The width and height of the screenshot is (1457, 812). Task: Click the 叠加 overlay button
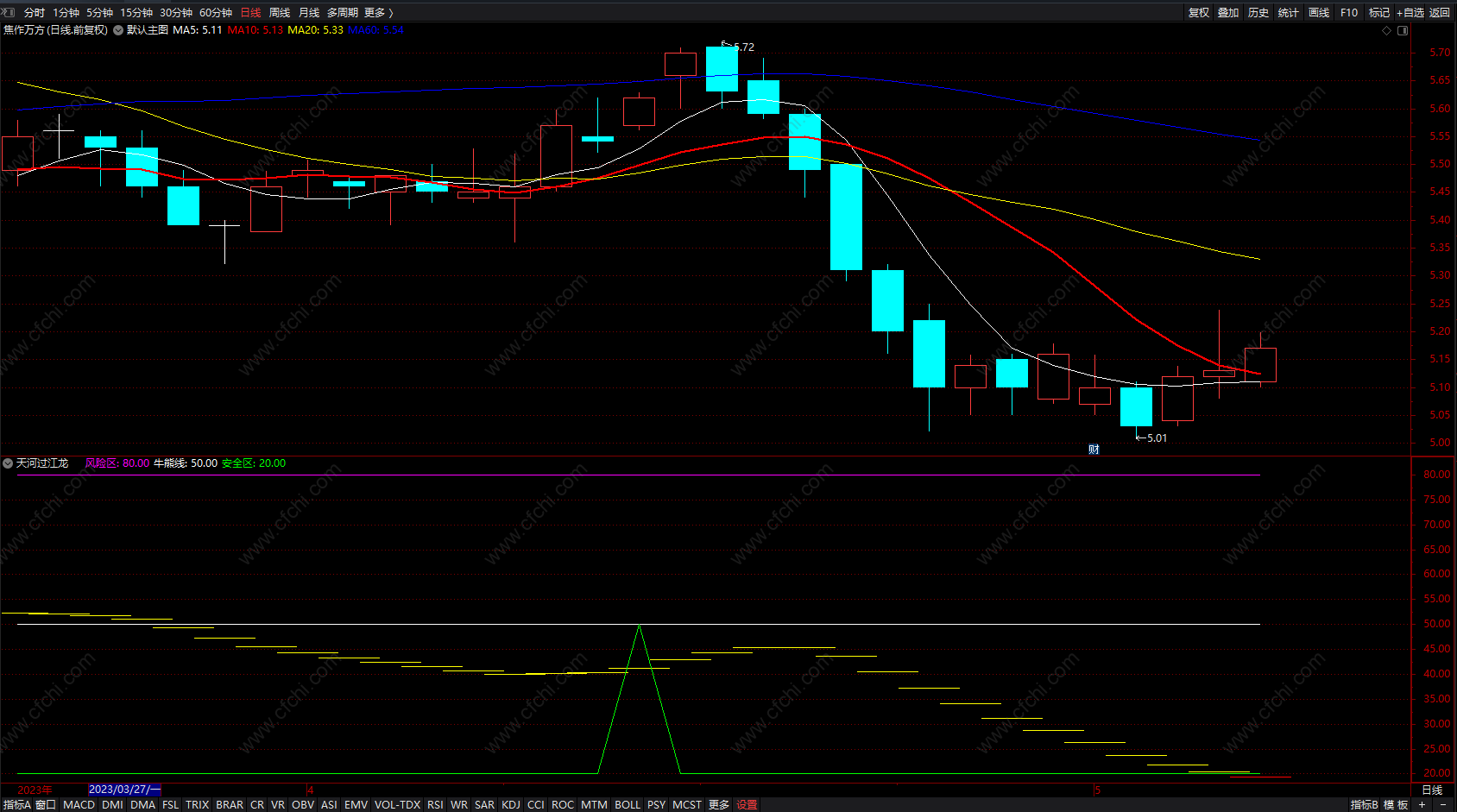[1228, 12]
